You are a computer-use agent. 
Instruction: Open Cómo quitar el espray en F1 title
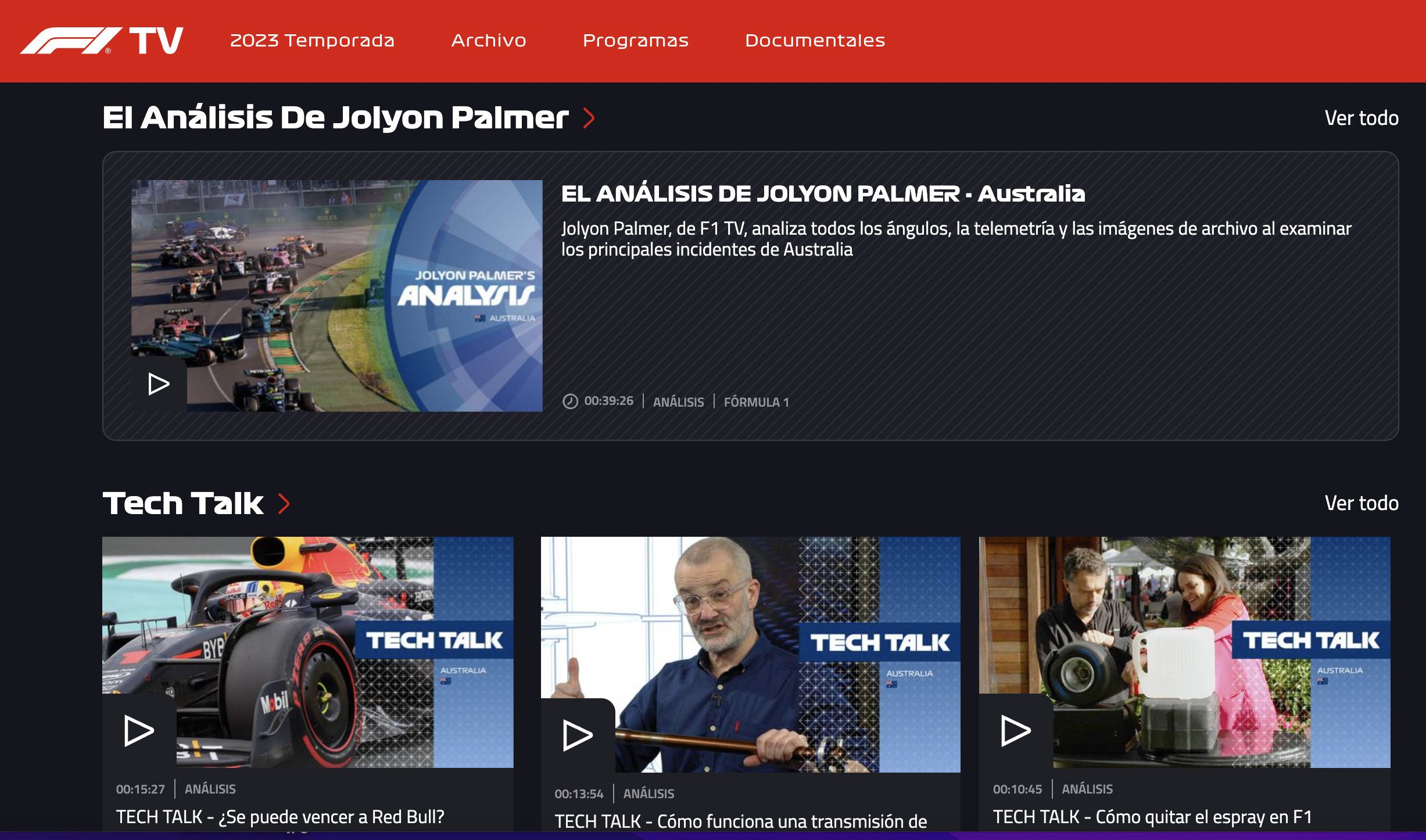click(1152, 817)
